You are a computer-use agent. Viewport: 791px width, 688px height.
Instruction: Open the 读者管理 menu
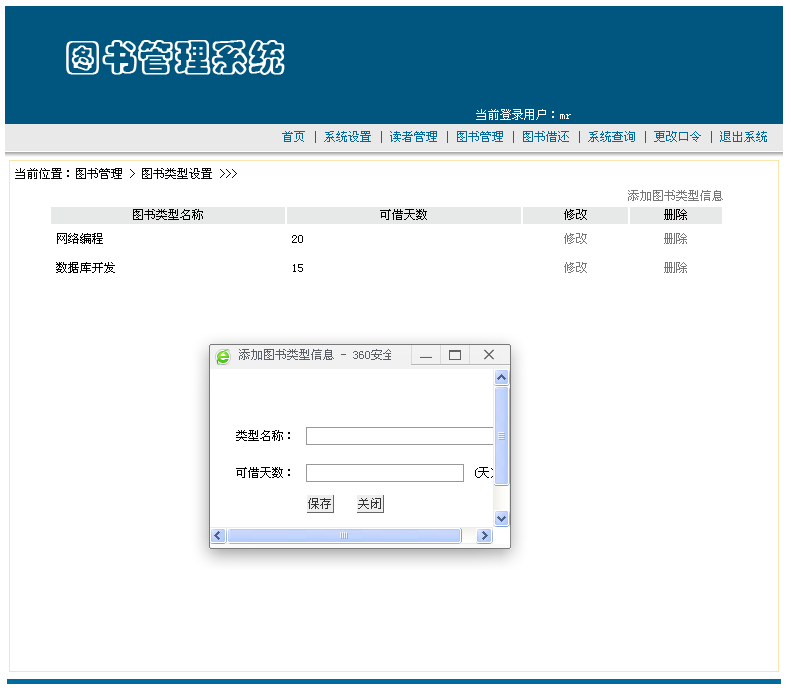pos(413,137)
